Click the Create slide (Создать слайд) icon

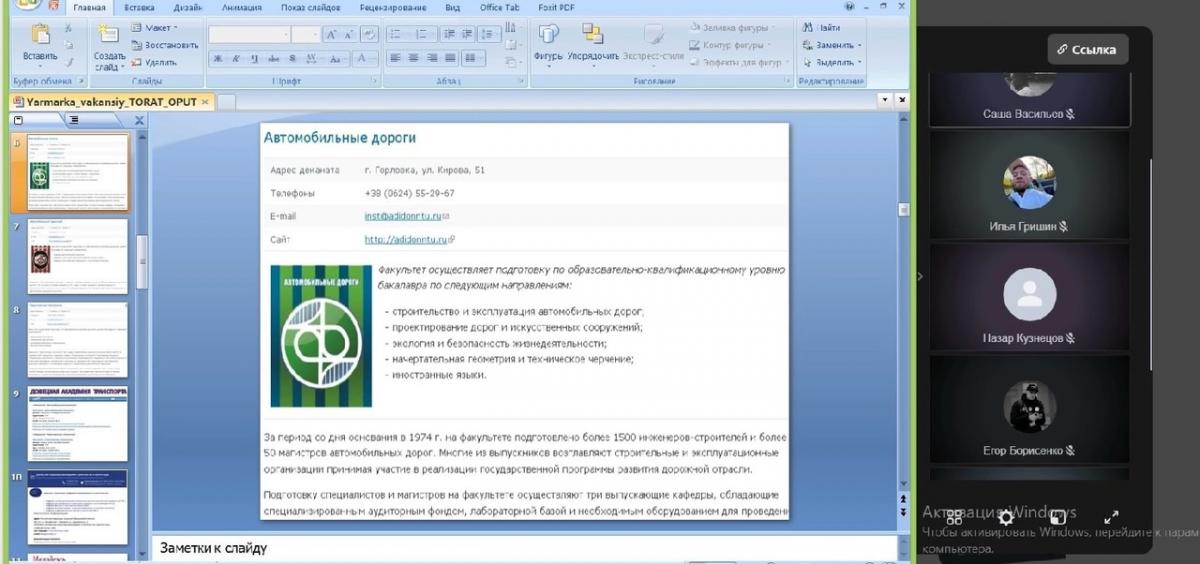click(x=109, y=35)
